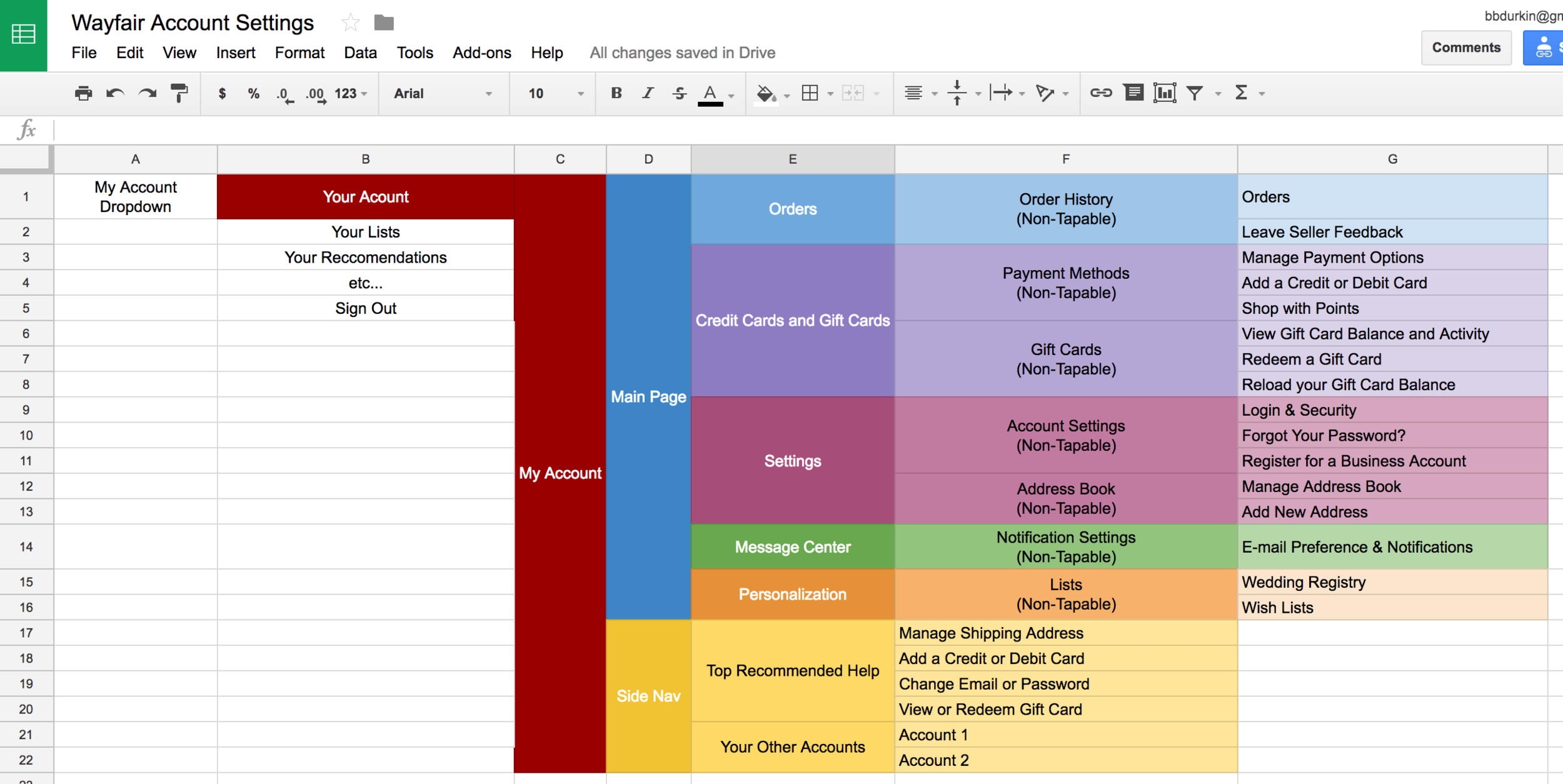Select the 'Message Center' green cell
Viewport: 1563px width, 784px height.
pos(792,546)
